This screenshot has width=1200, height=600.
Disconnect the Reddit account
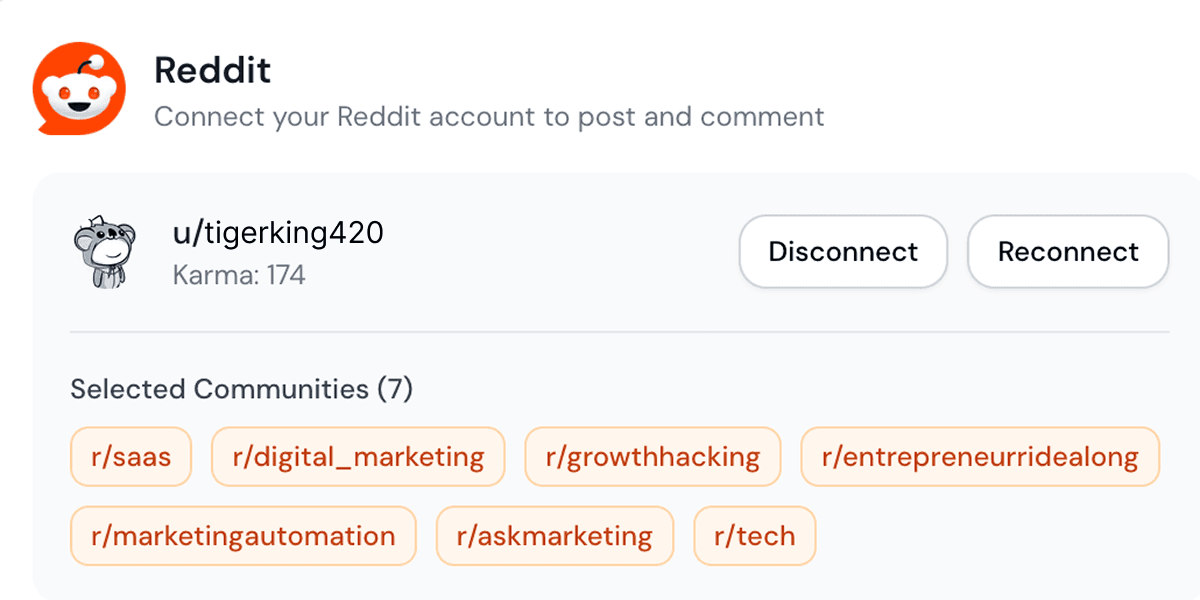843,252
